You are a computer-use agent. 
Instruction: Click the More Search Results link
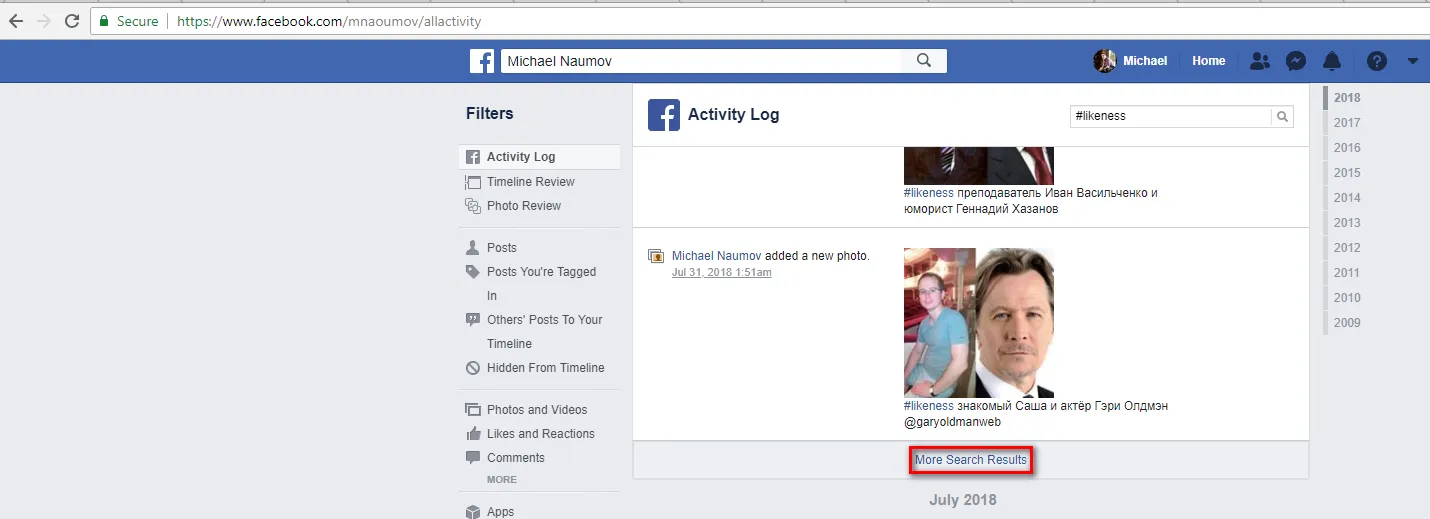click(x=970, y=460)
